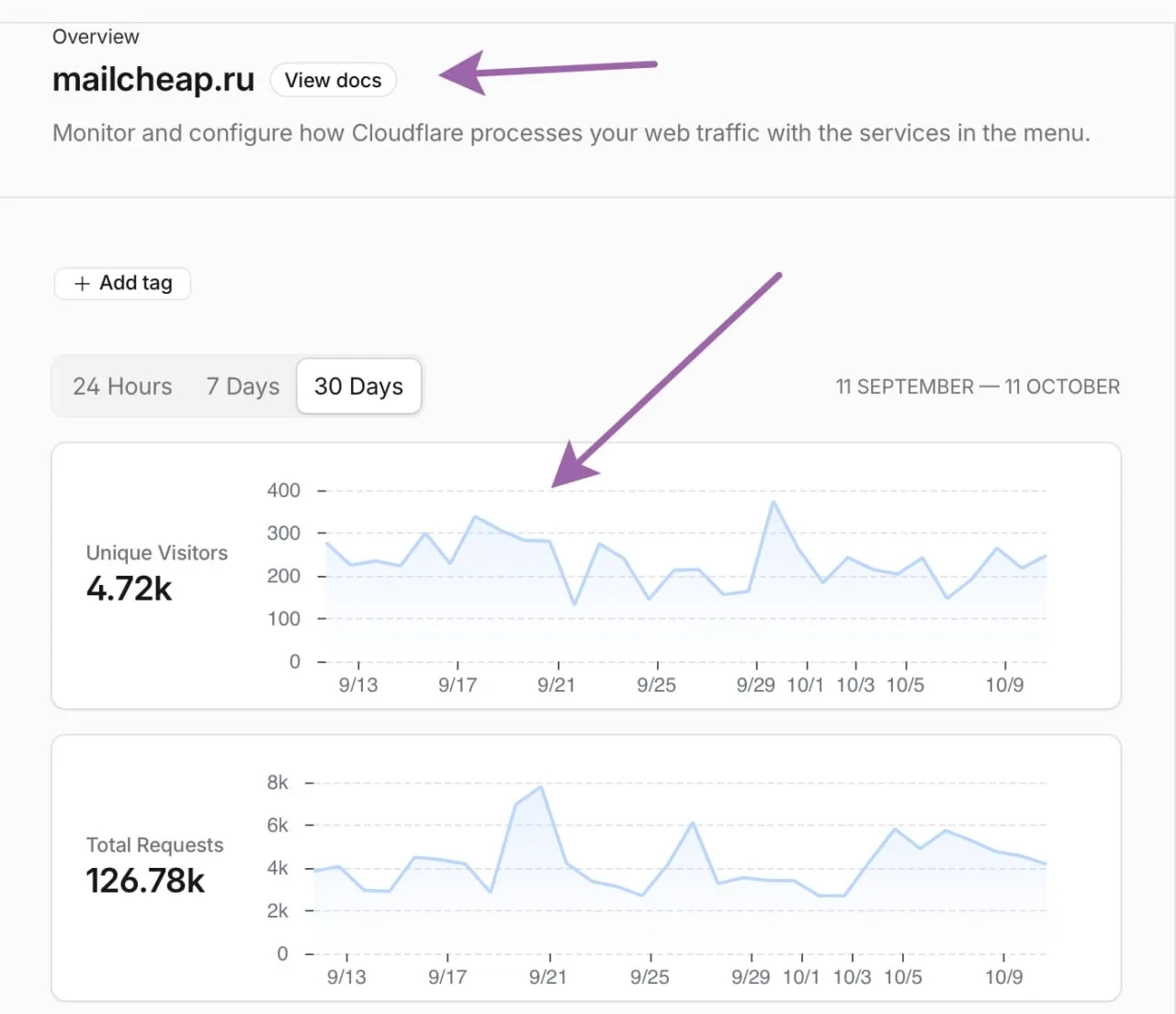The height and width of the screenshot is (1014, 1176).
Task: Click the View docs button
Action: click(x=333, y=80)
